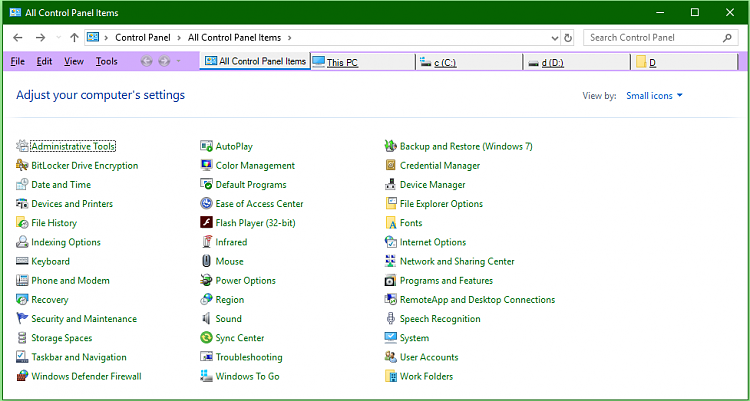Image resolution: width=750 pixels, height=401 pixels.
Task: Click the Mouse icon
Action: 206,261
